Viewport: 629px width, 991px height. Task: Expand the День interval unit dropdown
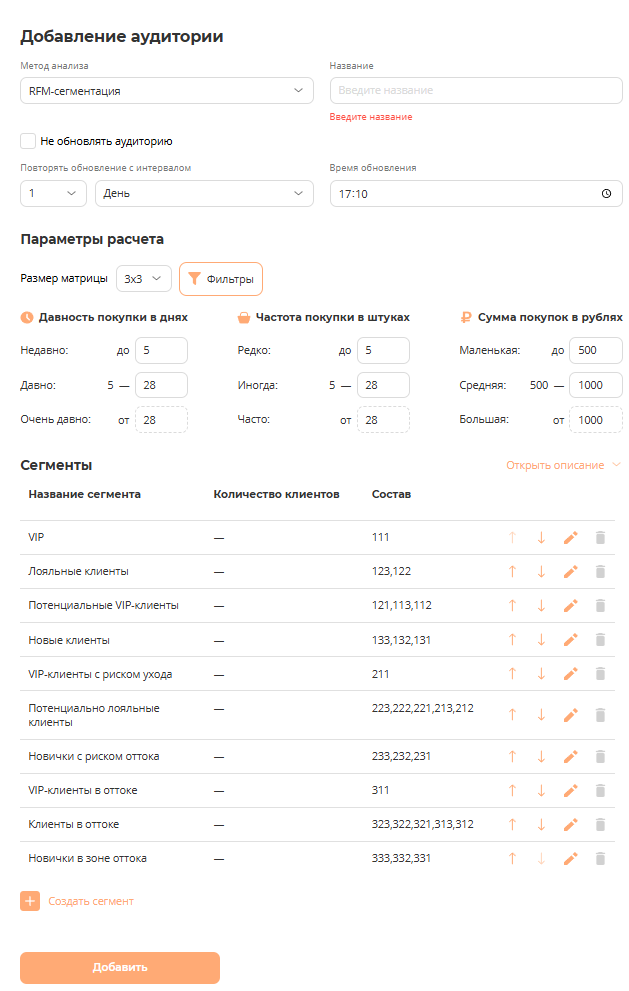pos(204,194)
